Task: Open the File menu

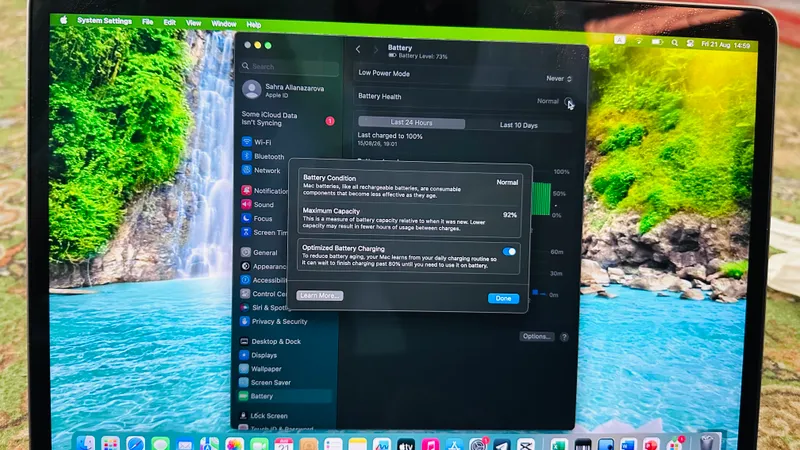Action: click(x=147, y=22)
